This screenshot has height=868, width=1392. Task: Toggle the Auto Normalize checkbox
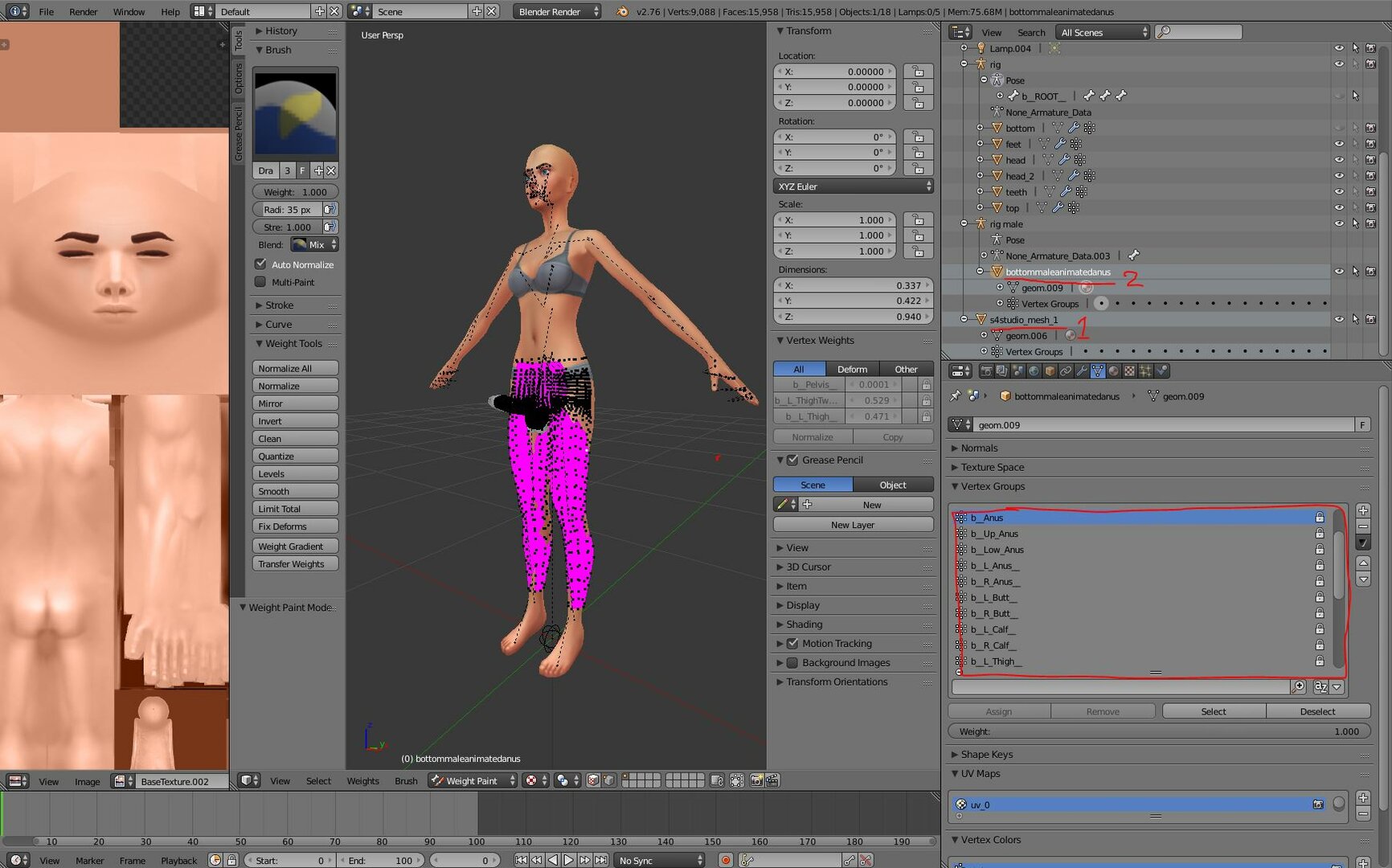(x=260, y=264)
